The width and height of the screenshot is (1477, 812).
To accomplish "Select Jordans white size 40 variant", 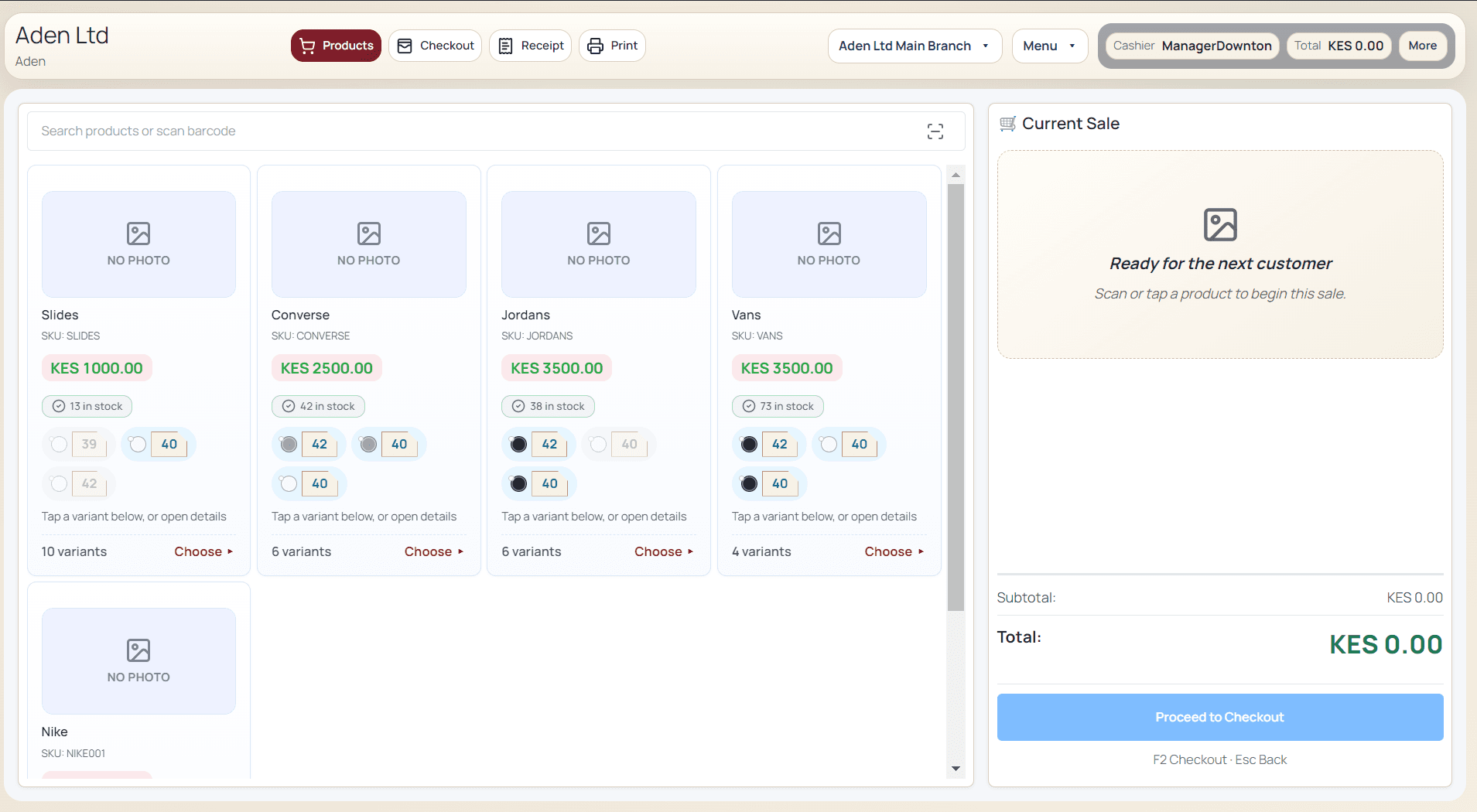I will pyautogui.click(x=618, y=444).
